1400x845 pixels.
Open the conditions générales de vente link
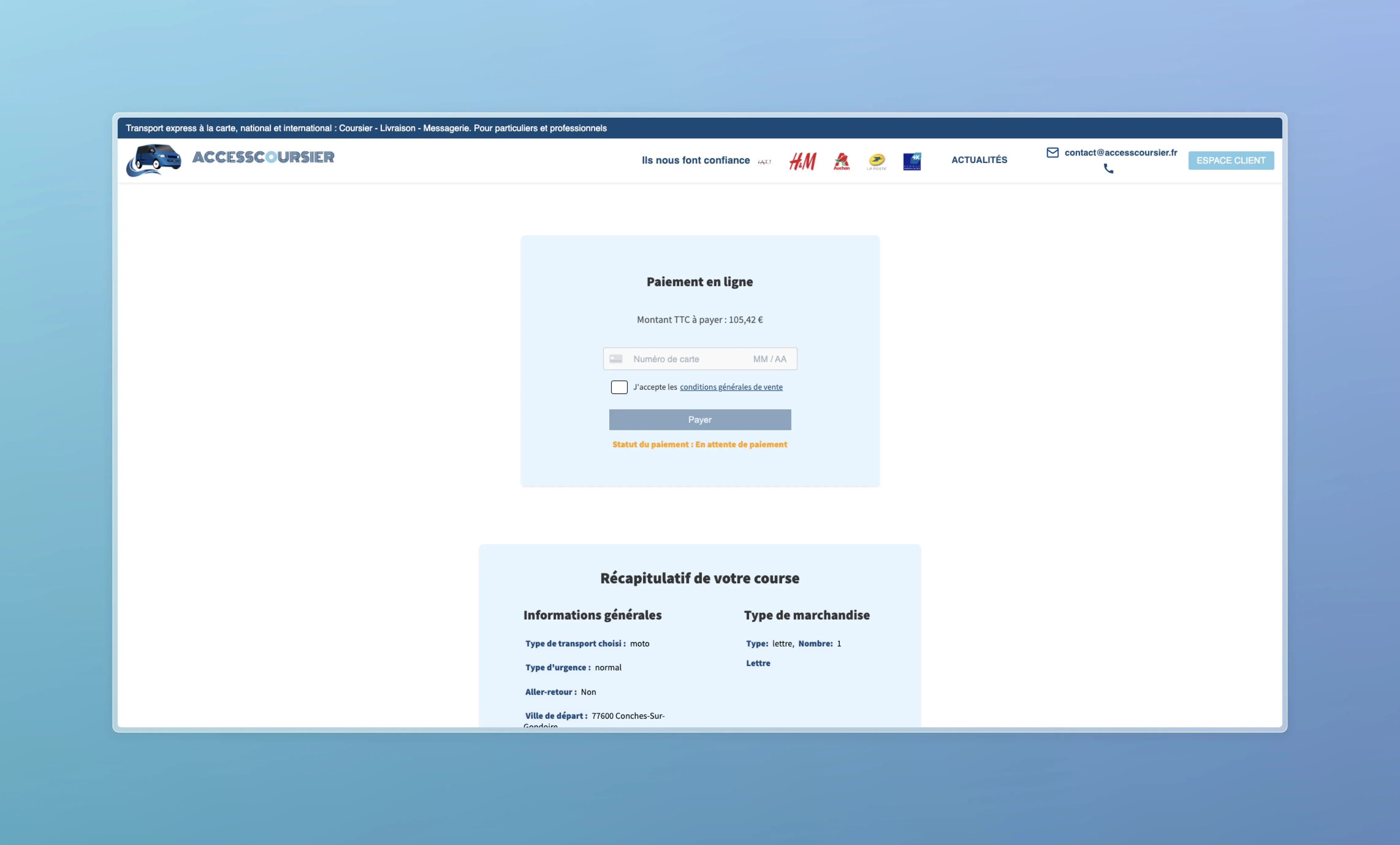731,387
